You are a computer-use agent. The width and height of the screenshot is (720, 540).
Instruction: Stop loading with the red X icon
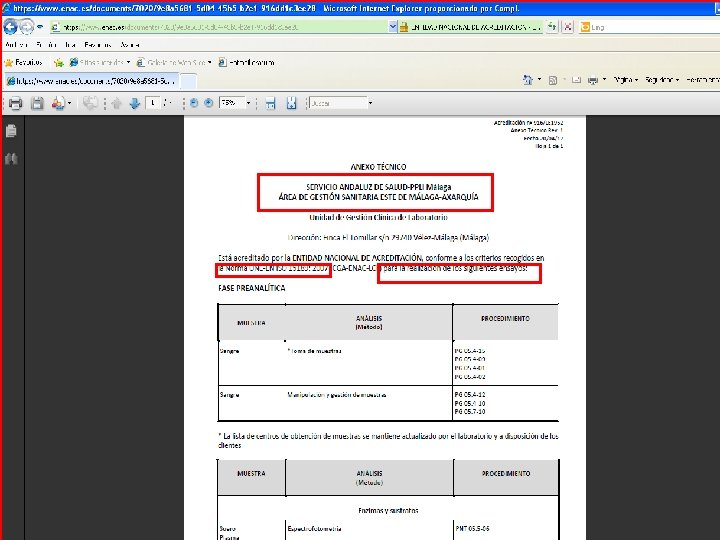coord(568,27)
